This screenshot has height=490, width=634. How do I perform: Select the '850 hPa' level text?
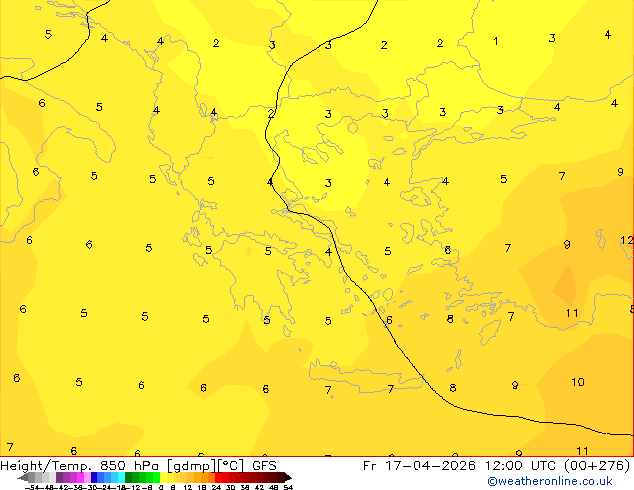pos(129,466)
